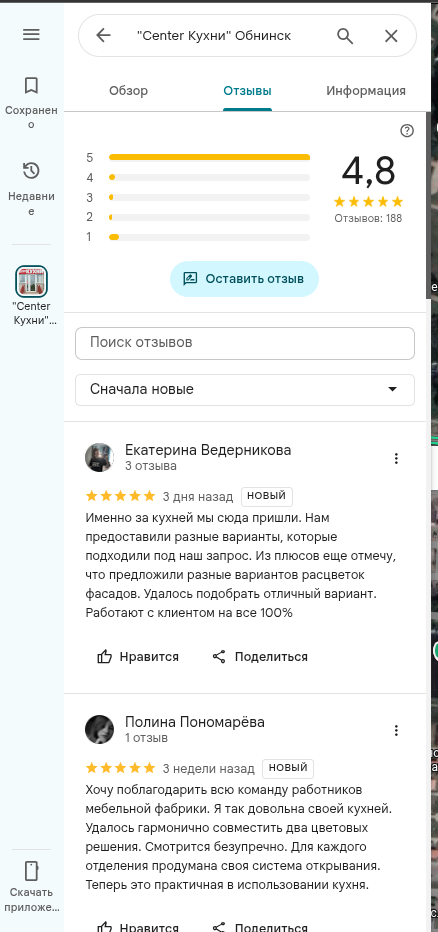This screenshot has width=438, height=932.
Task: Click the search text "Center Кухни" Обнинск
Action: (214, 36)
